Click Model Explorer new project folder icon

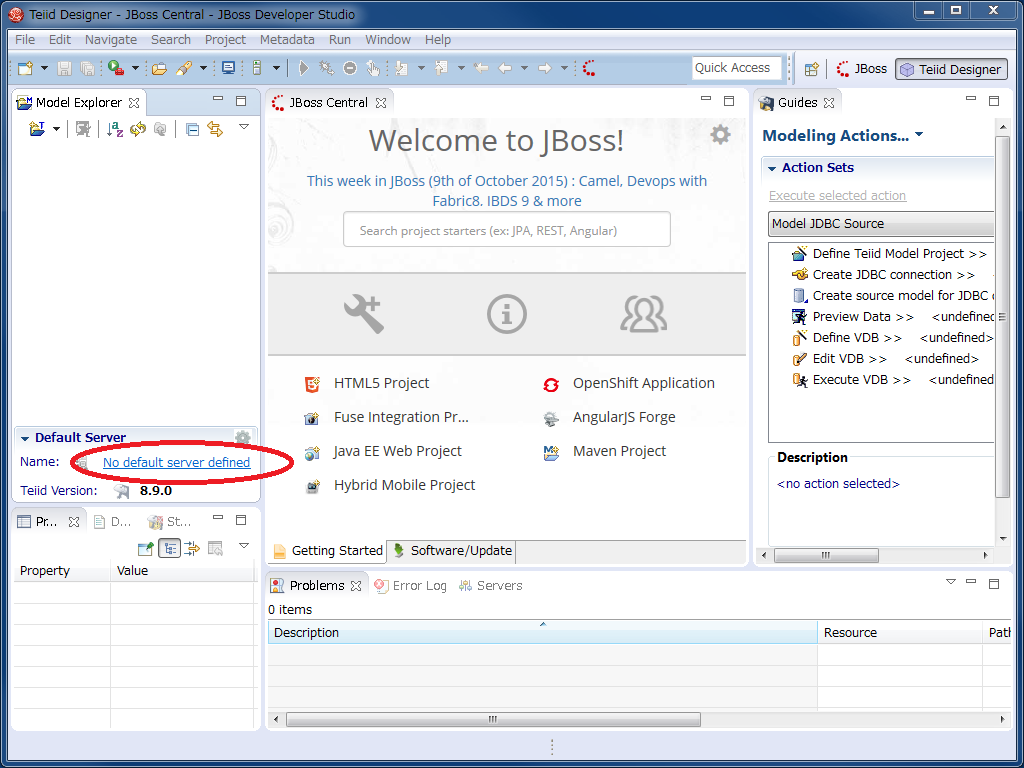click(37, 129)
